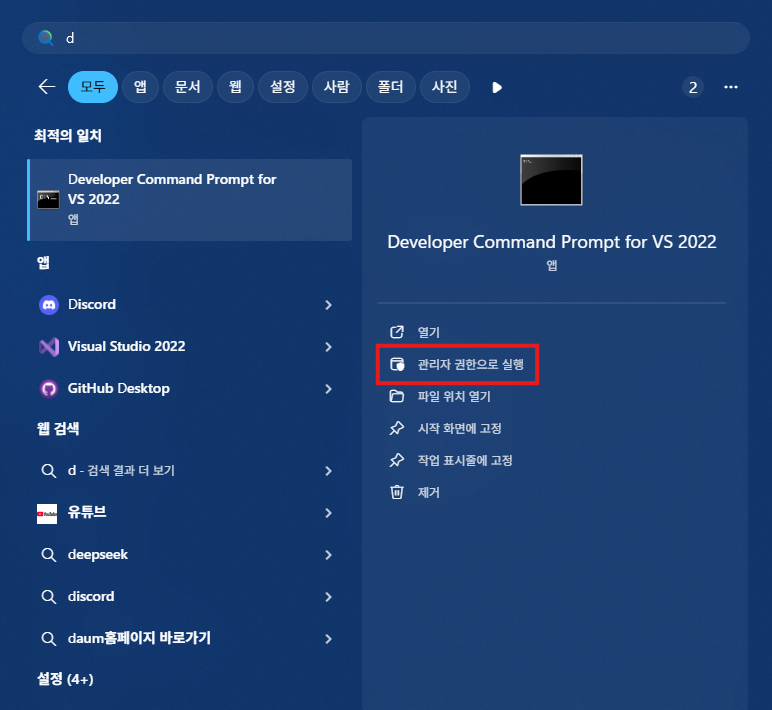This screenshot has height=710, width=772.
Task: Expand daum홈페이지 바로가기 chevron
Action: coord(328,639)
